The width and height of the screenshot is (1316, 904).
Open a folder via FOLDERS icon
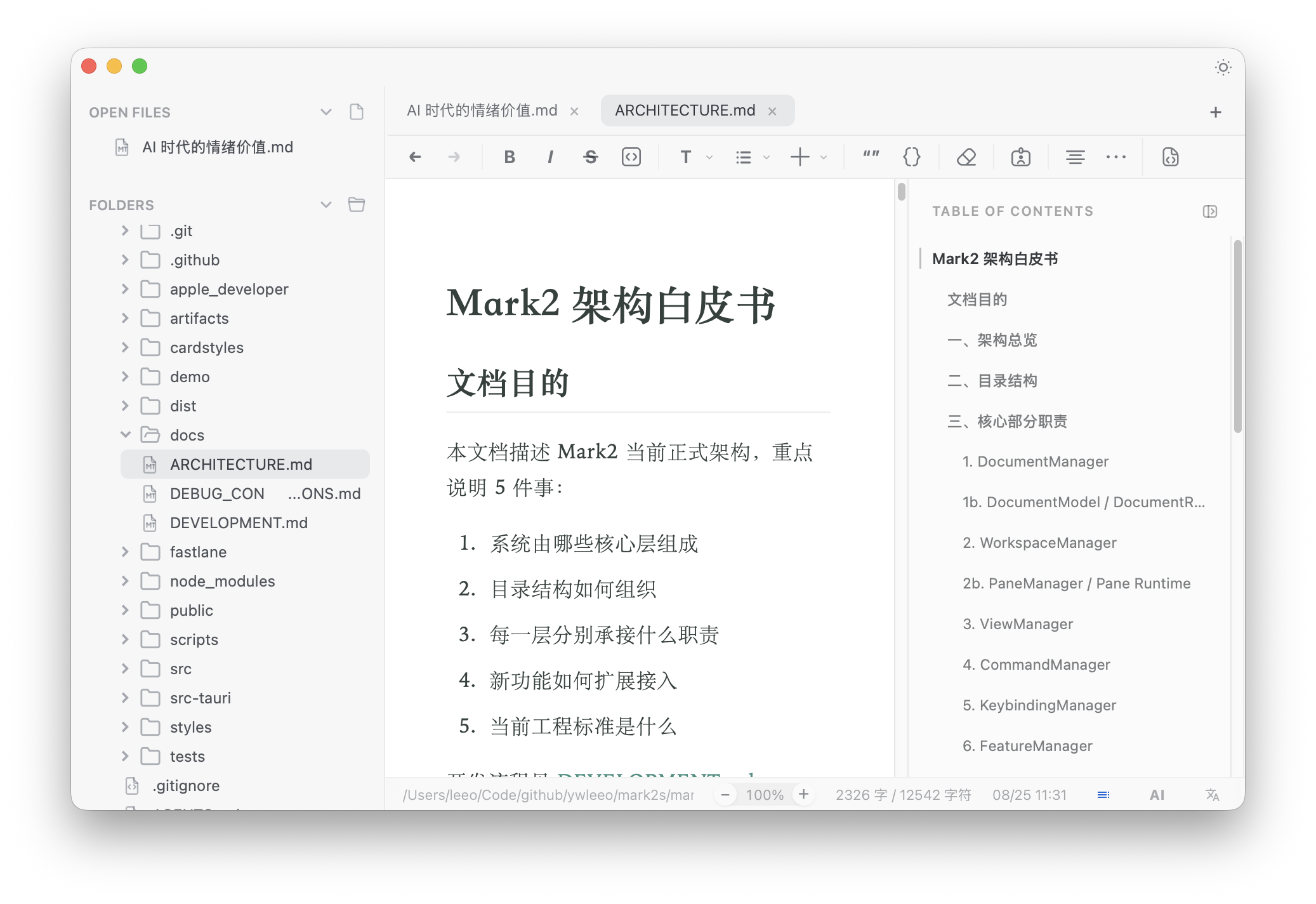[357, 204]
